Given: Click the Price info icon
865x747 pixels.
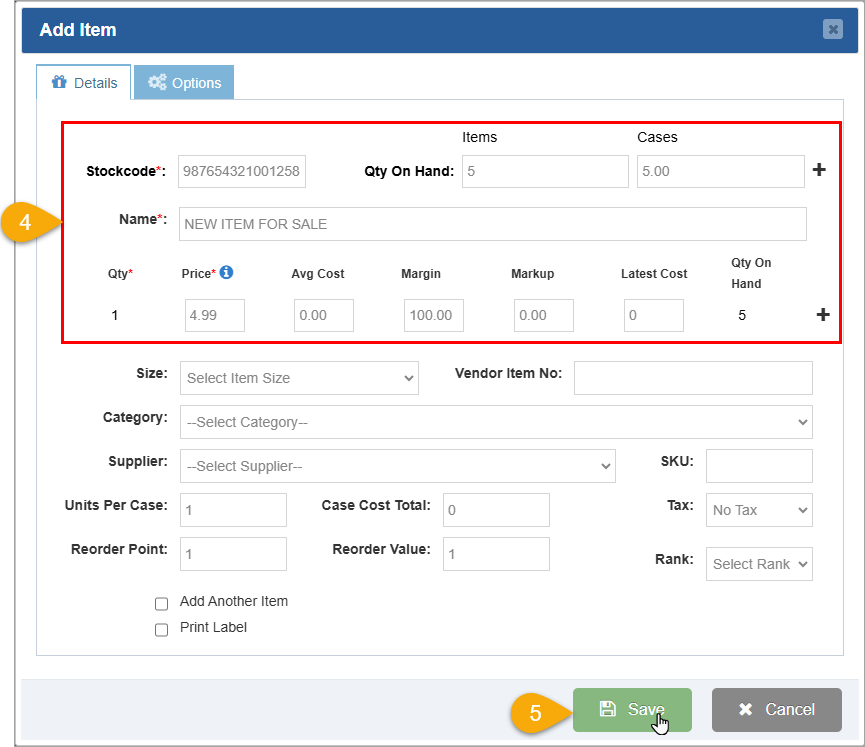Looking at the screenshot, I should point(226,272).
